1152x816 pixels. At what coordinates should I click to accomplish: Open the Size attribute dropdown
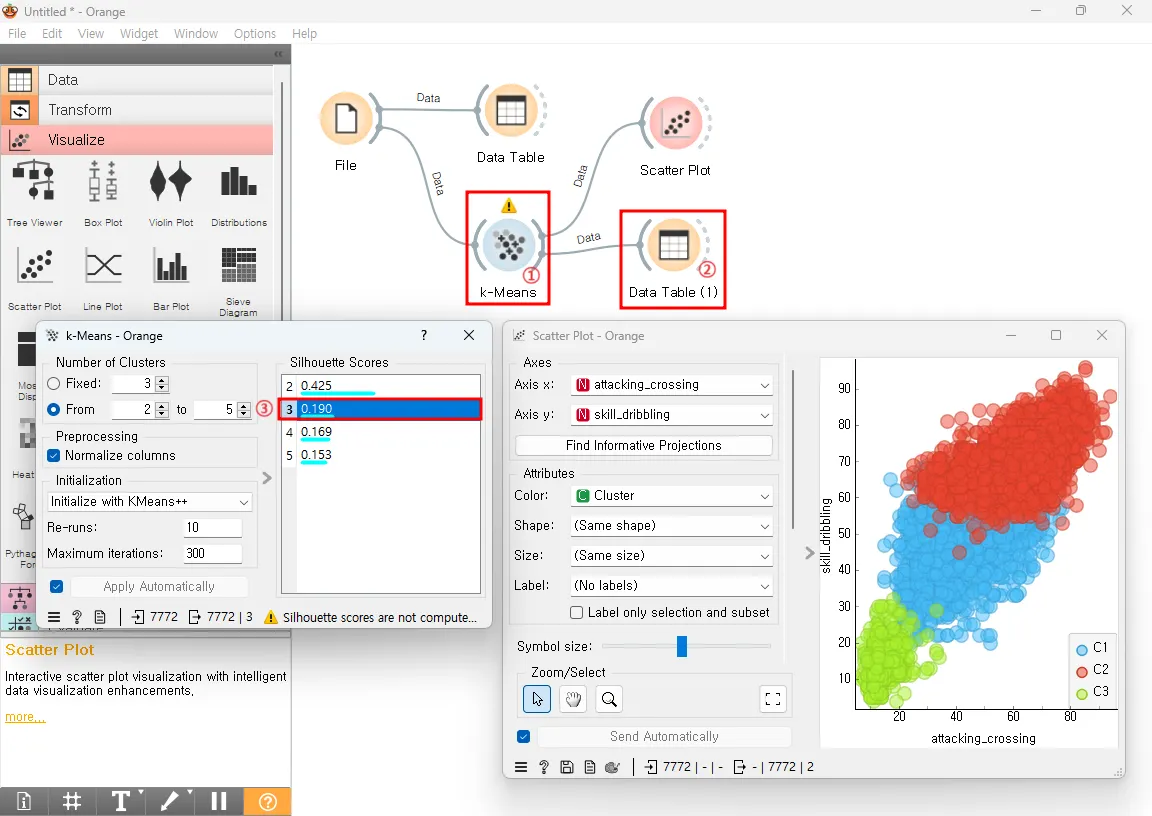pos(672,556)
